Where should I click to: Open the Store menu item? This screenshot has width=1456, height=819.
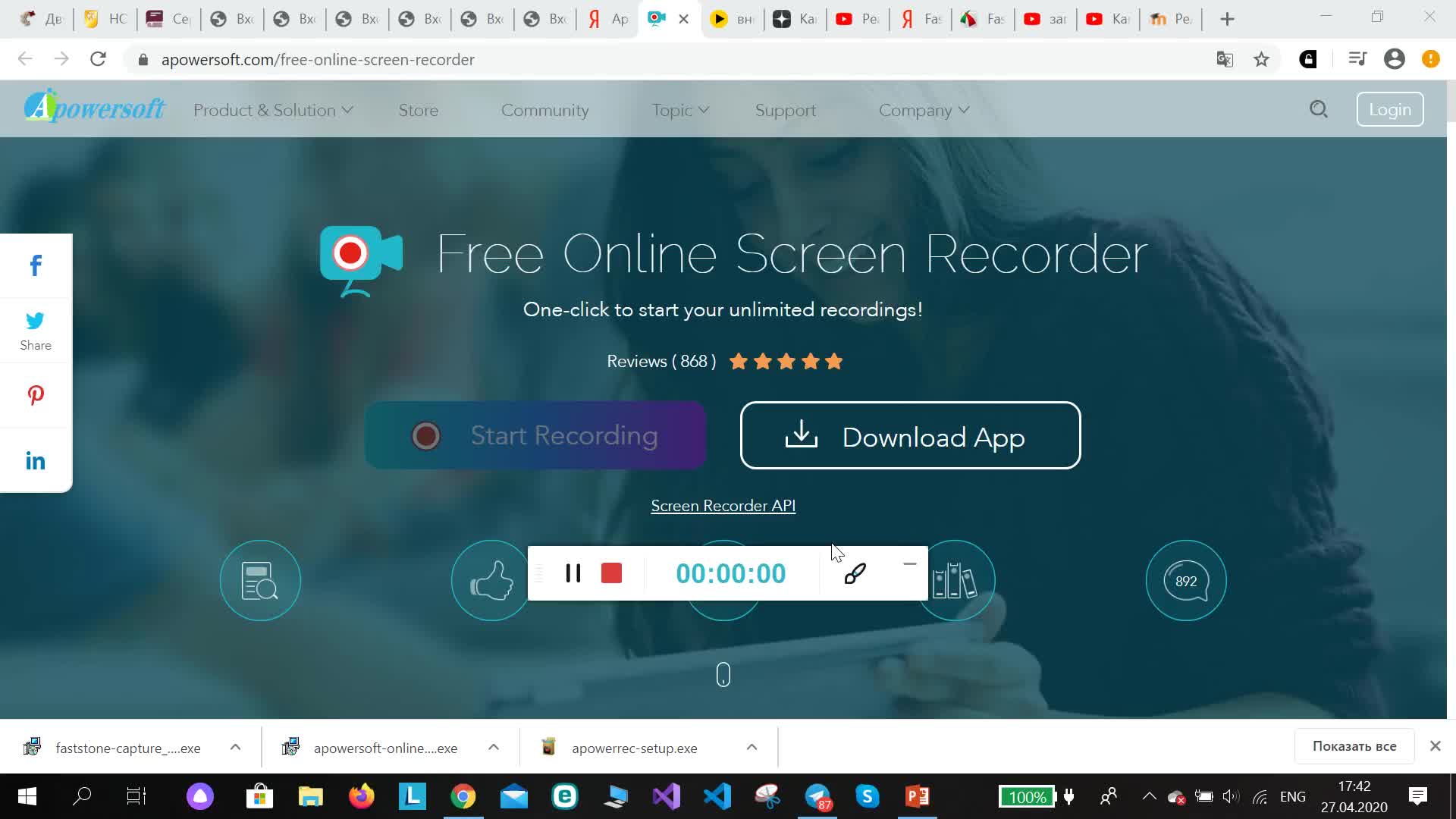click(x=419, y=110)
